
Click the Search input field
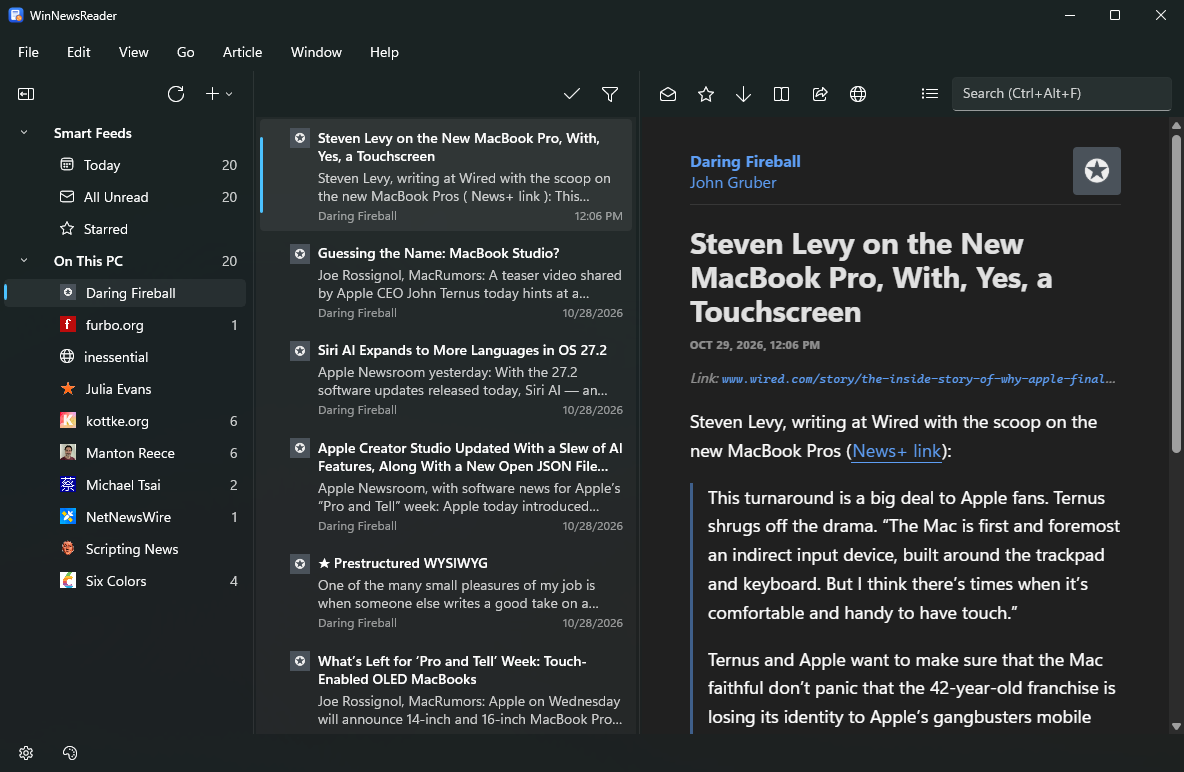click(x=1061, y=94)
